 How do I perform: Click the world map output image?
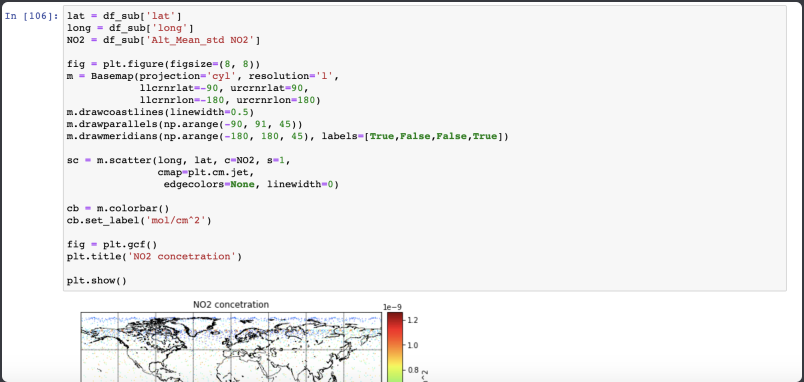point(231,347)
